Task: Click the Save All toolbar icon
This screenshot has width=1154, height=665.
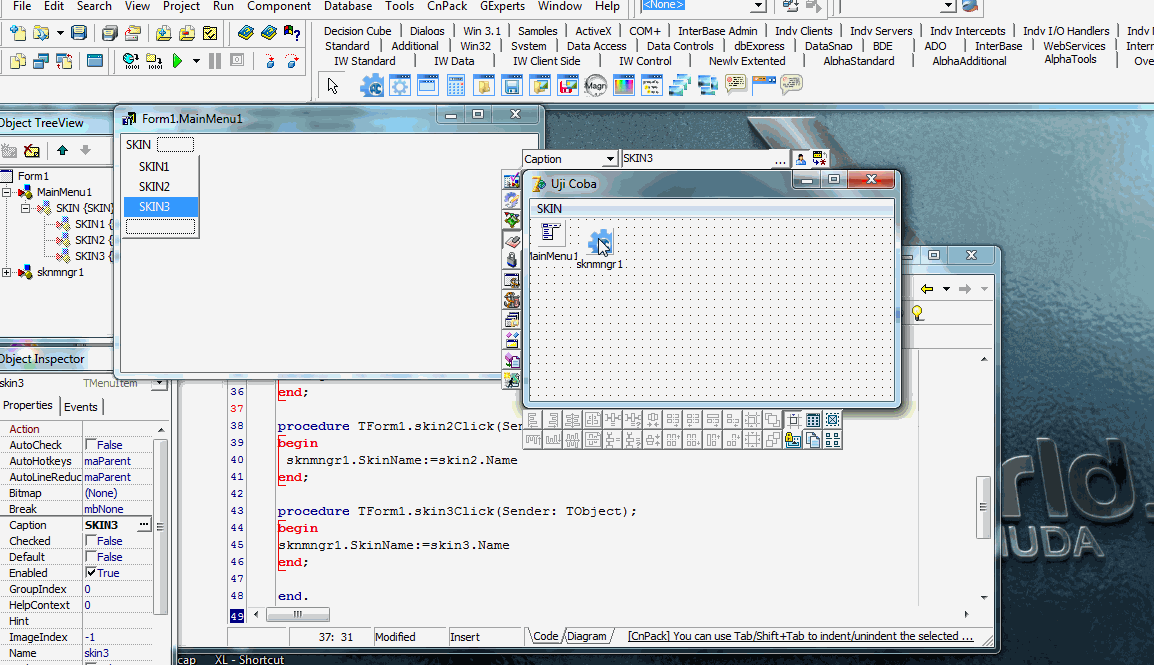Action: coord(107,34)
